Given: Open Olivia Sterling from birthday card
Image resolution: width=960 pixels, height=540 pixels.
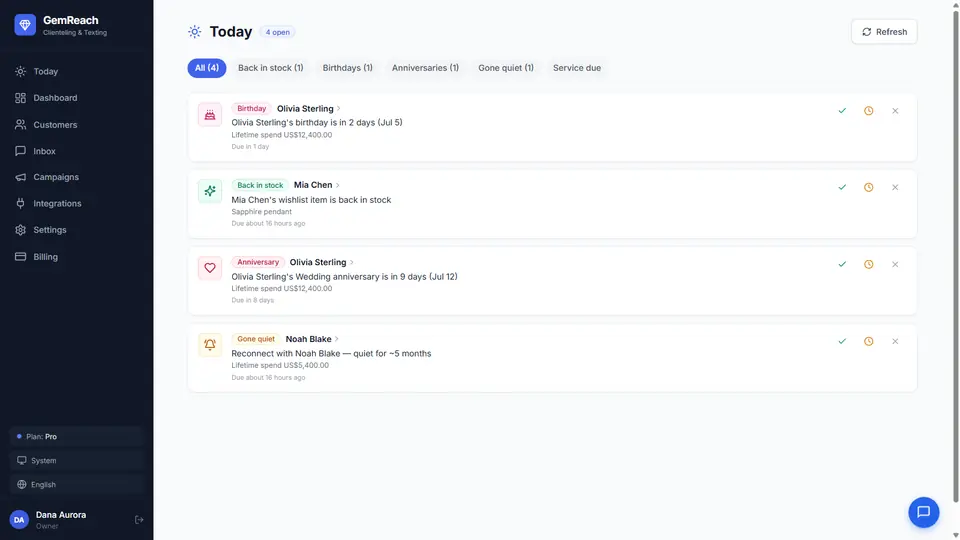Looking at the screenshot, I should (309, 108).
